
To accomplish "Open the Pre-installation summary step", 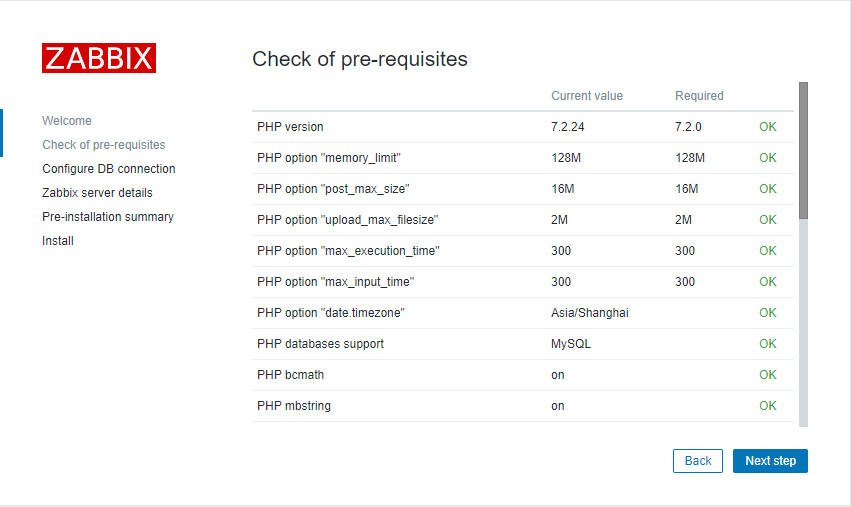I will 108,217.
